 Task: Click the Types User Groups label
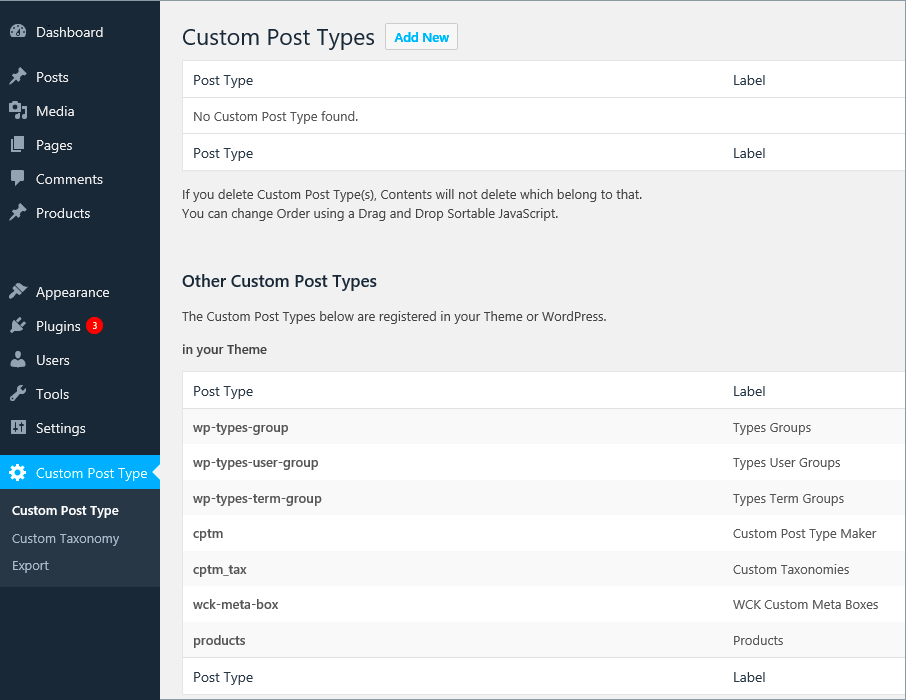[x=786, y=462]
